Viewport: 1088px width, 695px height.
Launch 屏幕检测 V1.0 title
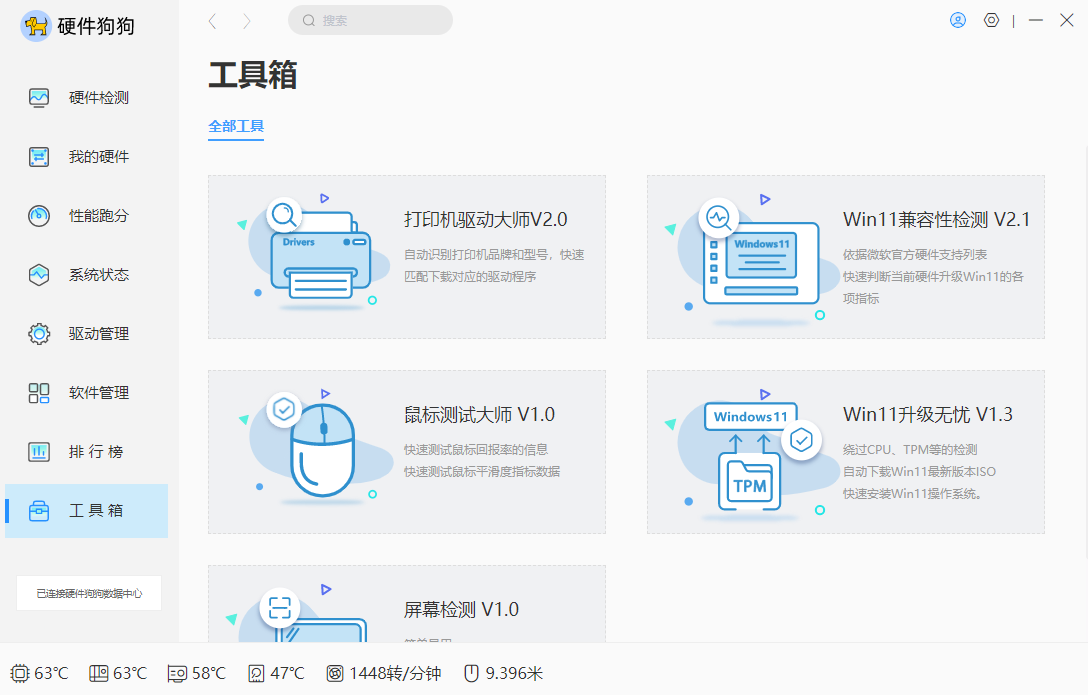[461, 610]
